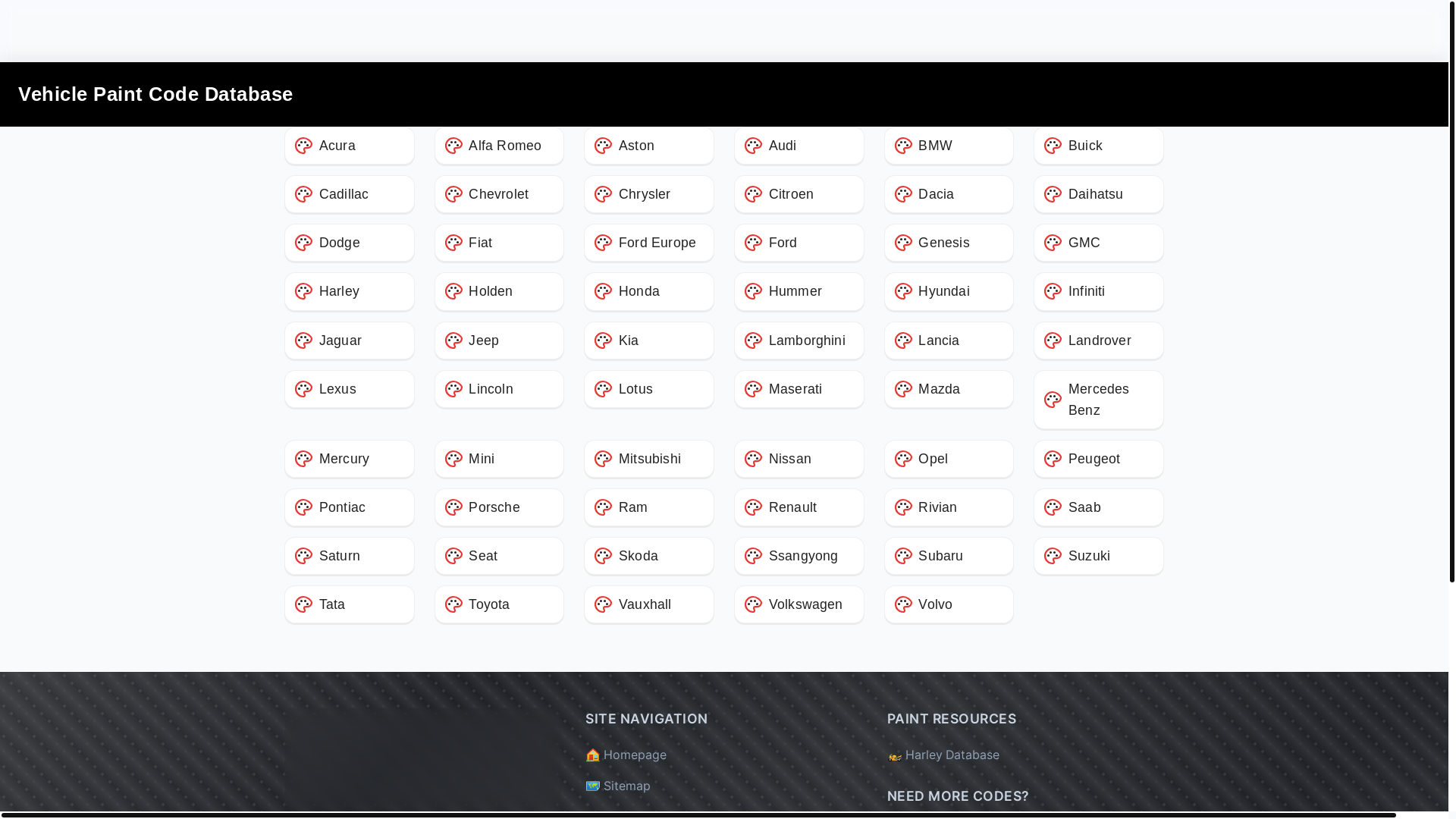View Renault paint codes

[799, 507]
